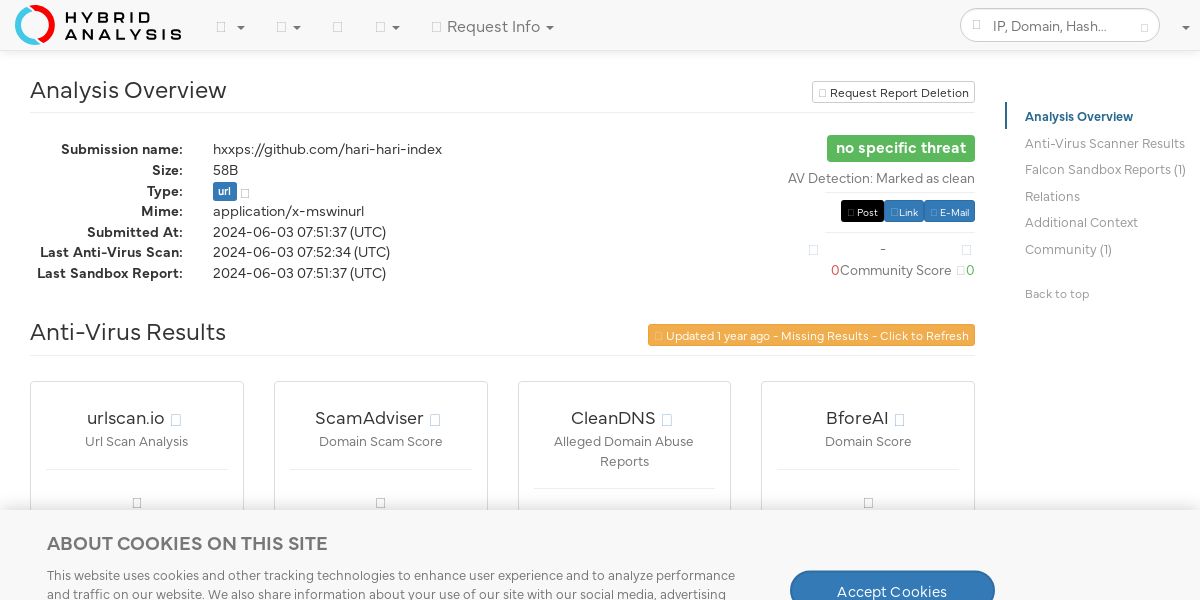1200x600 pixels.
Task: Accept Cookies on the banner
Action: [x=892, y=591]
